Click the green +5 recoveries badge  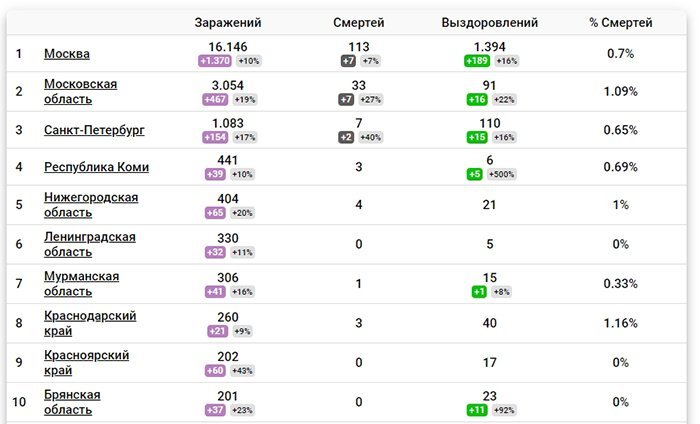[475, 174]
